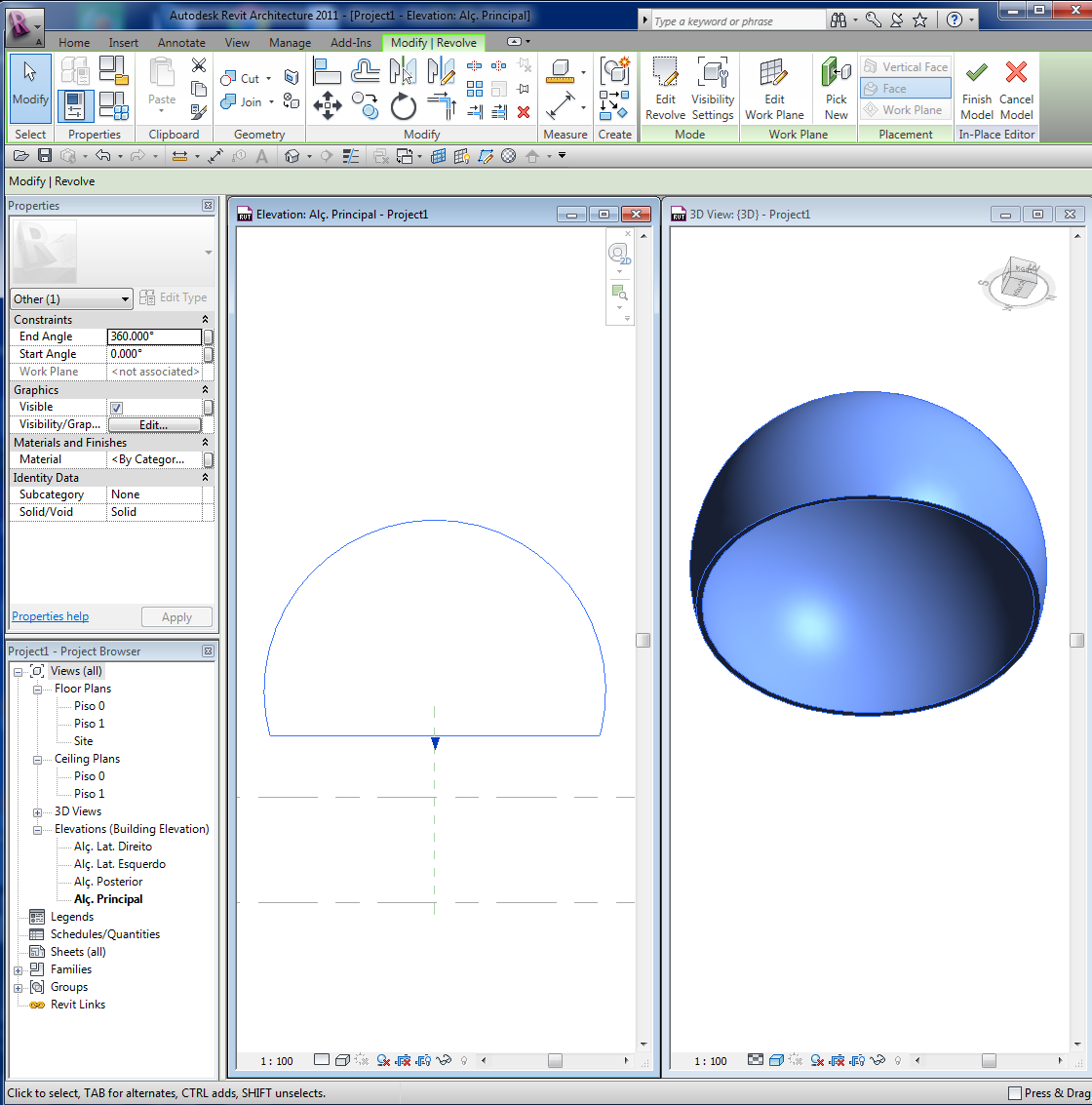1092x1105 pixels.
Task: Set the End Angle input field
Action: (156, 335)
